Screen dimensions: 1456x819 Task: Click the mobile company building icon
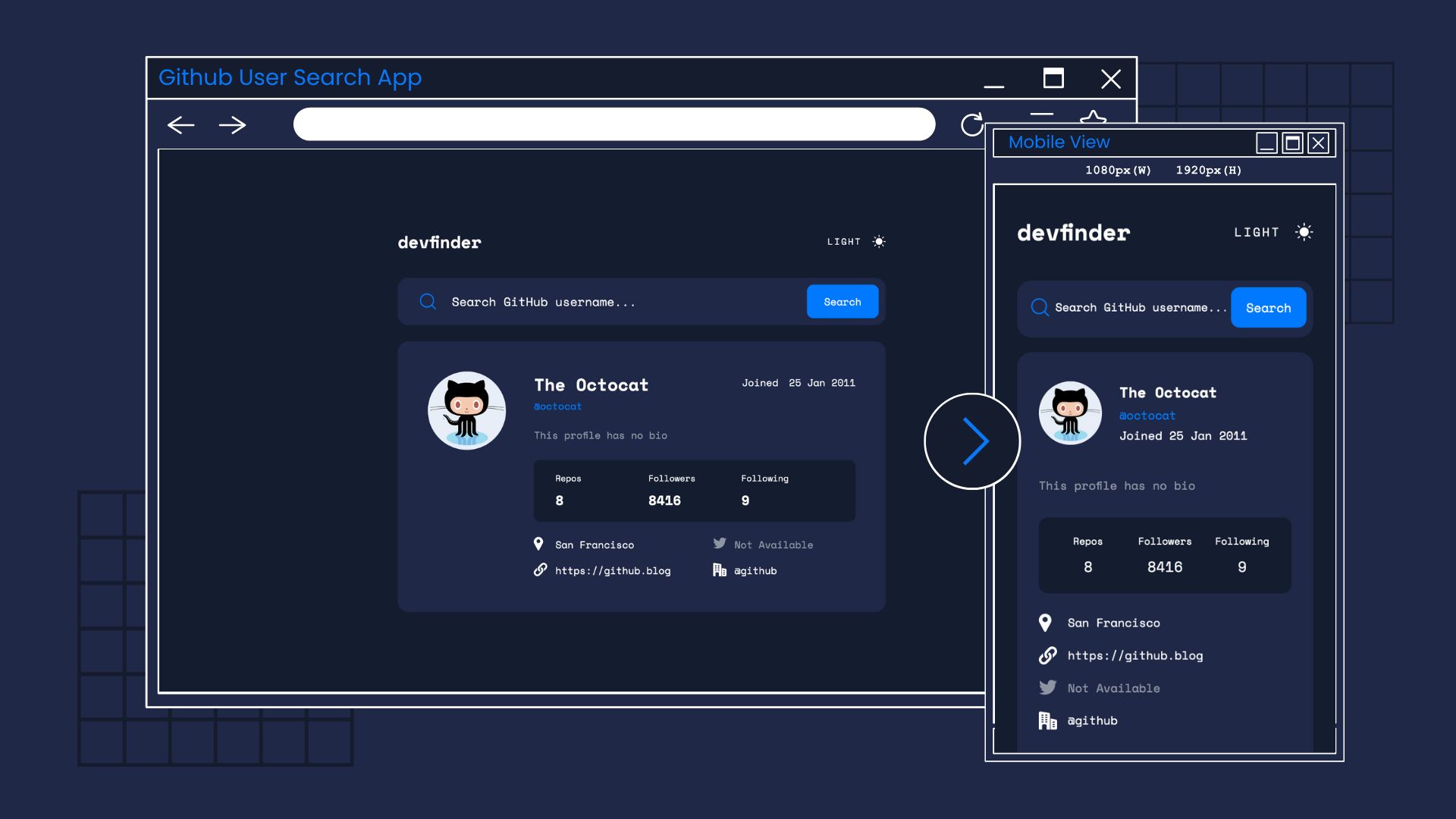pos(1047,720)
